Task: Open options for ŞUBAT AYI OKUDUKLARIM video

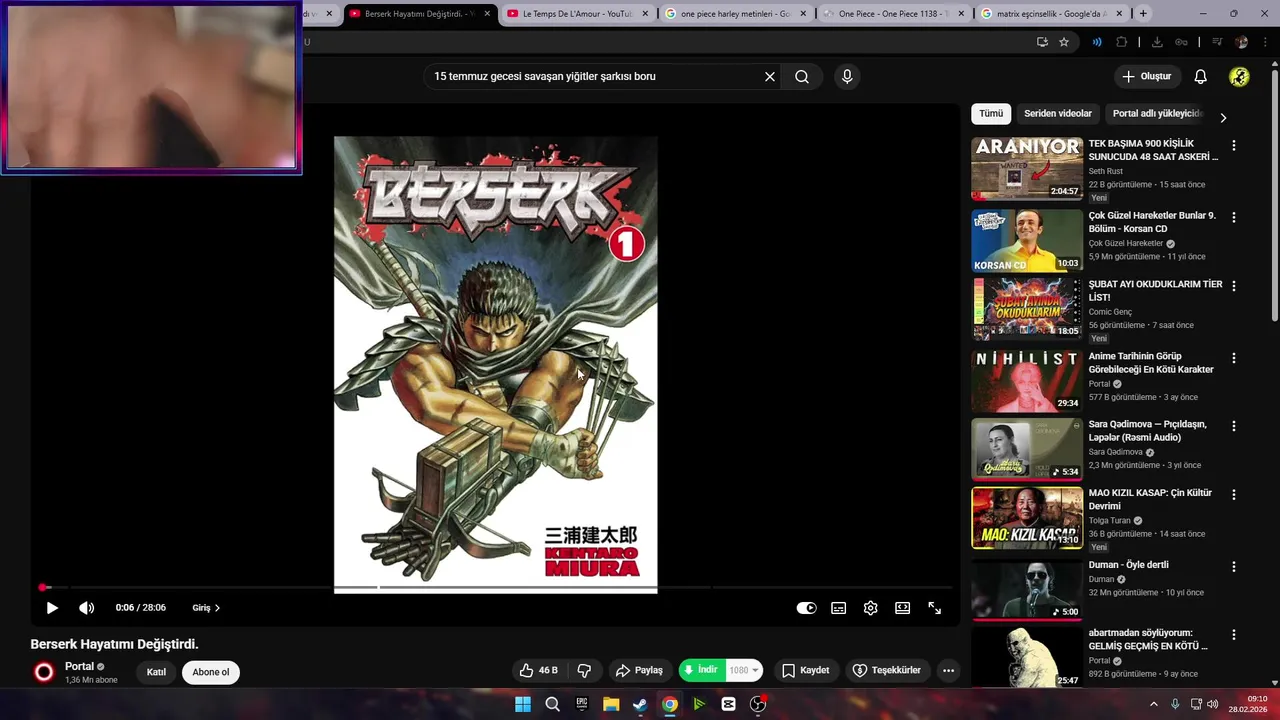Action: click(x=1233, y=286)
